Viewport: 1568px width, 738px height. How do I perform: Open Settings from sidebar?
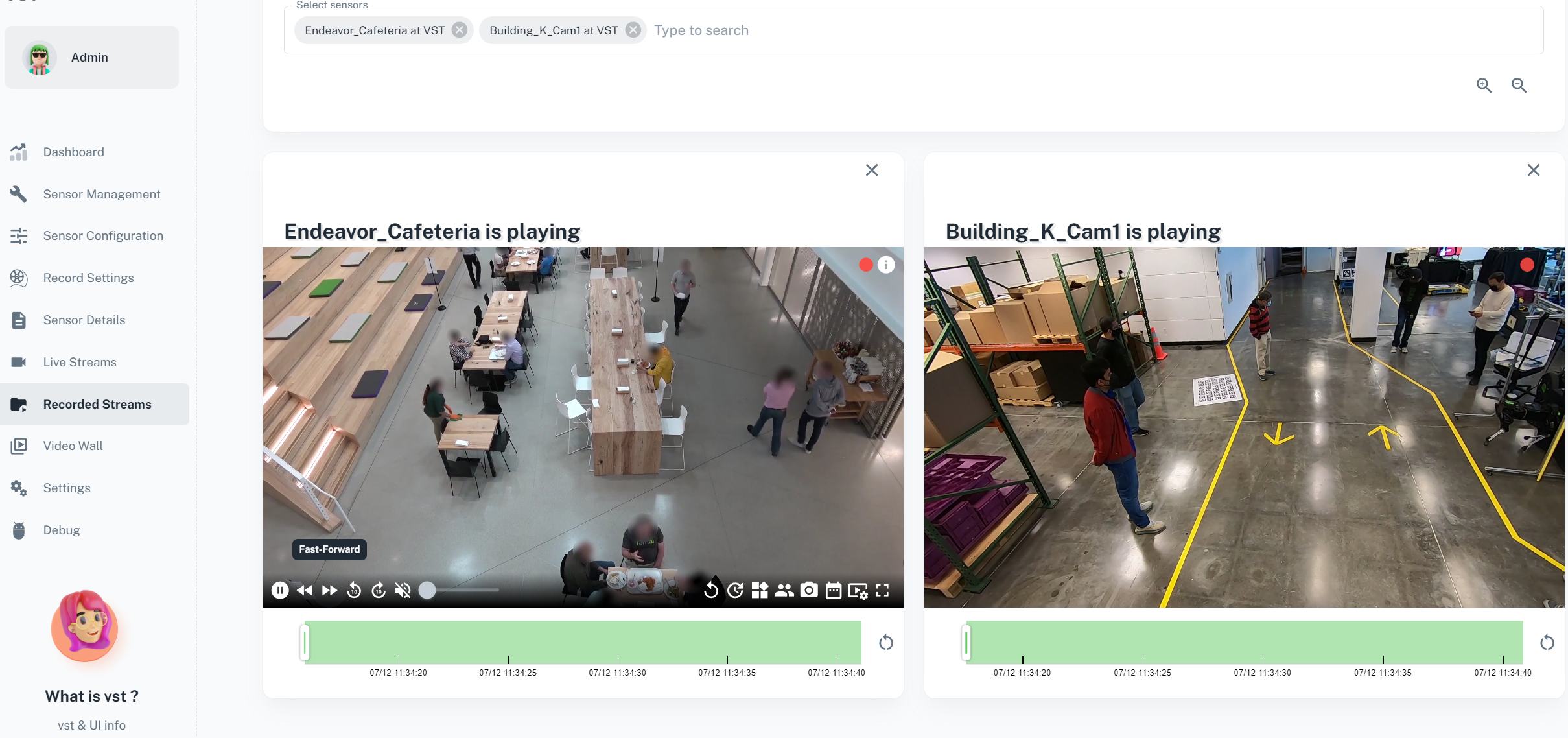click(x=95, y=488)
